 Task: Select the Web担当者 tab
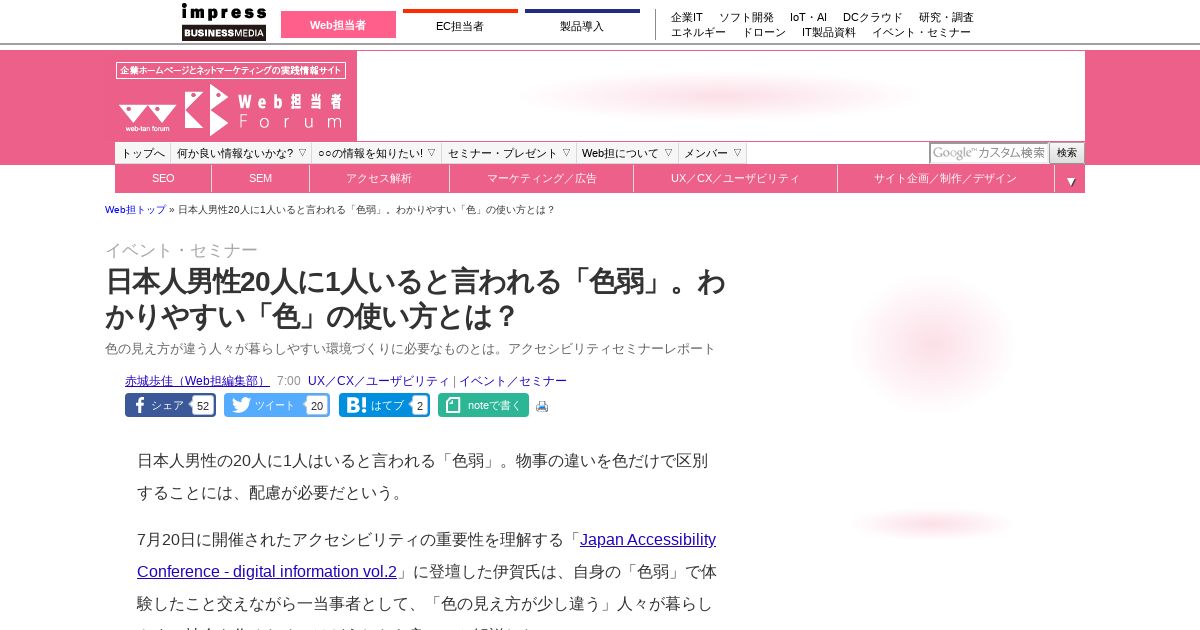point(338,25)
